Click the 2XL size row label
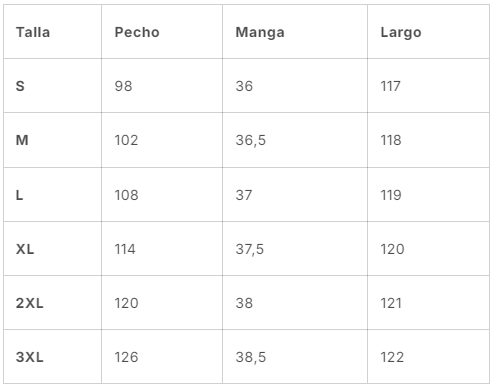The height and width of the screenshot is (388, 494). coord(29,303)
